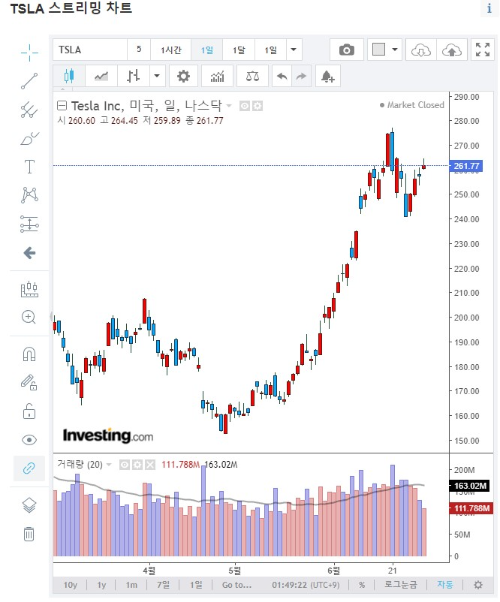Set bottom range to 1일
The height and width of the screenshot is (602, 500).
click(196, 585)
